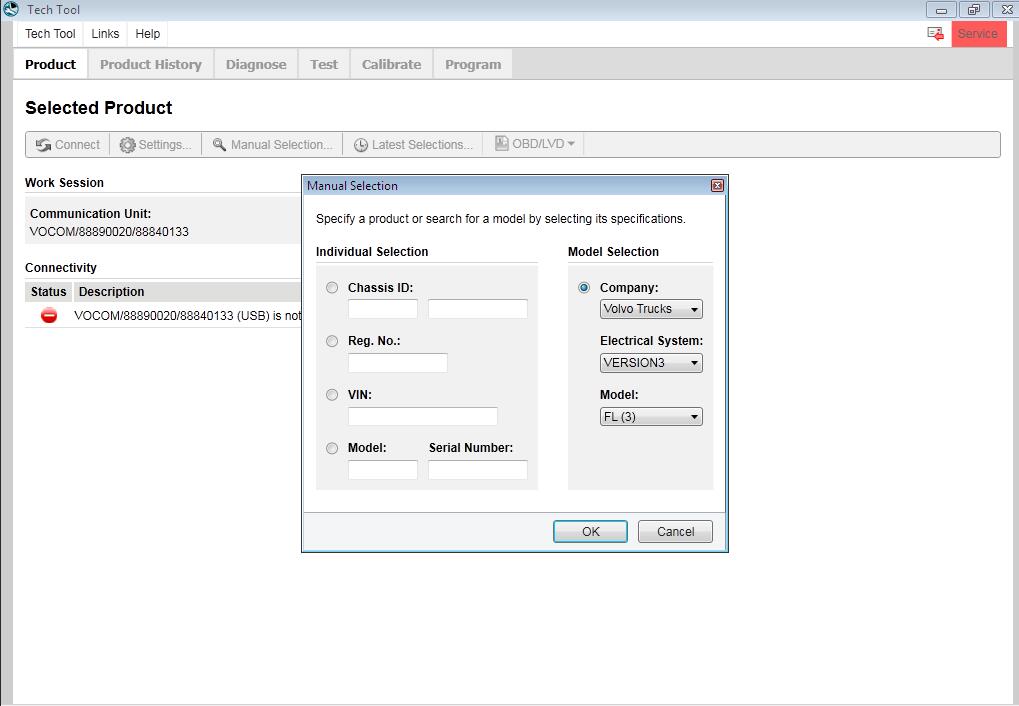Open the Links menu

tap(105, 34)
